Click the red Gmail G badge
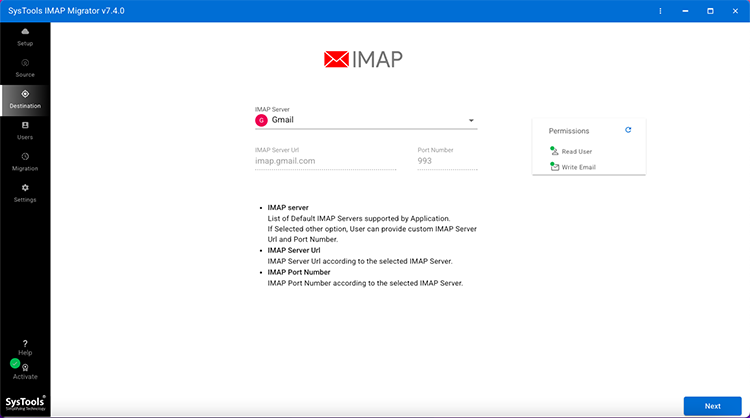Image resolution: width=750 pixels, height=418 pixels. (261, 121)
